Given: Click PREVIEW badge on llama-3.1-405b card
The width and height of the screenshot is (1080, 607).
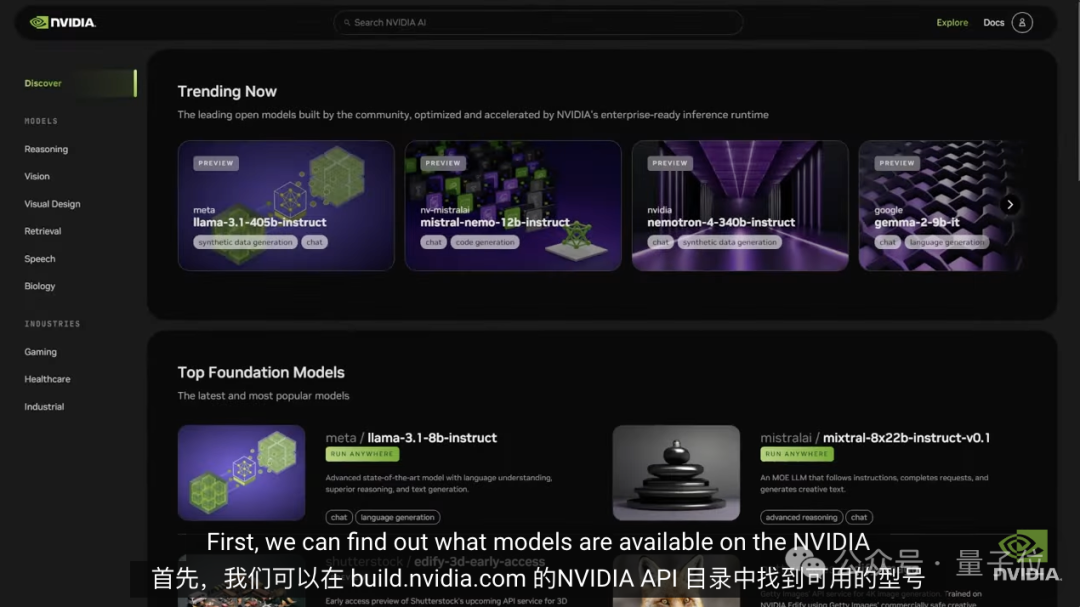Looking at the screenshot, I should [216, 163].
